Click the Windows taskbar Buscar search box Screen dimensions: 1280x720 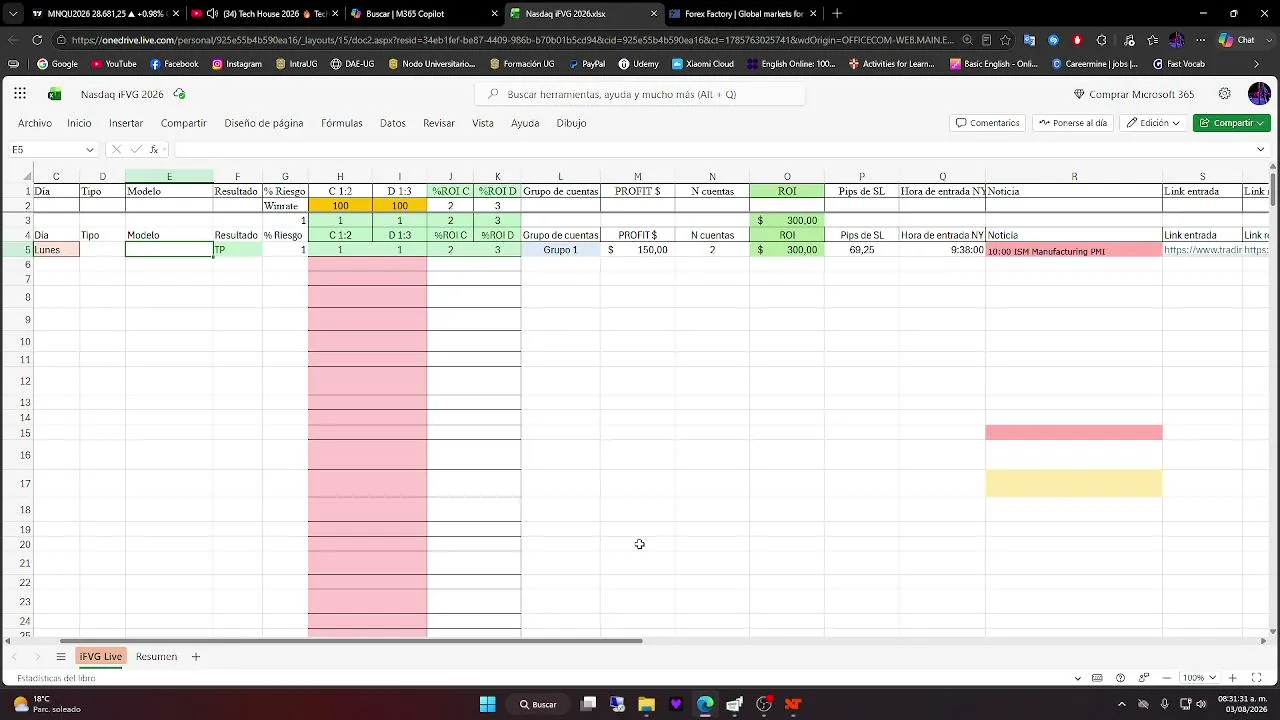tap(538, 704)
